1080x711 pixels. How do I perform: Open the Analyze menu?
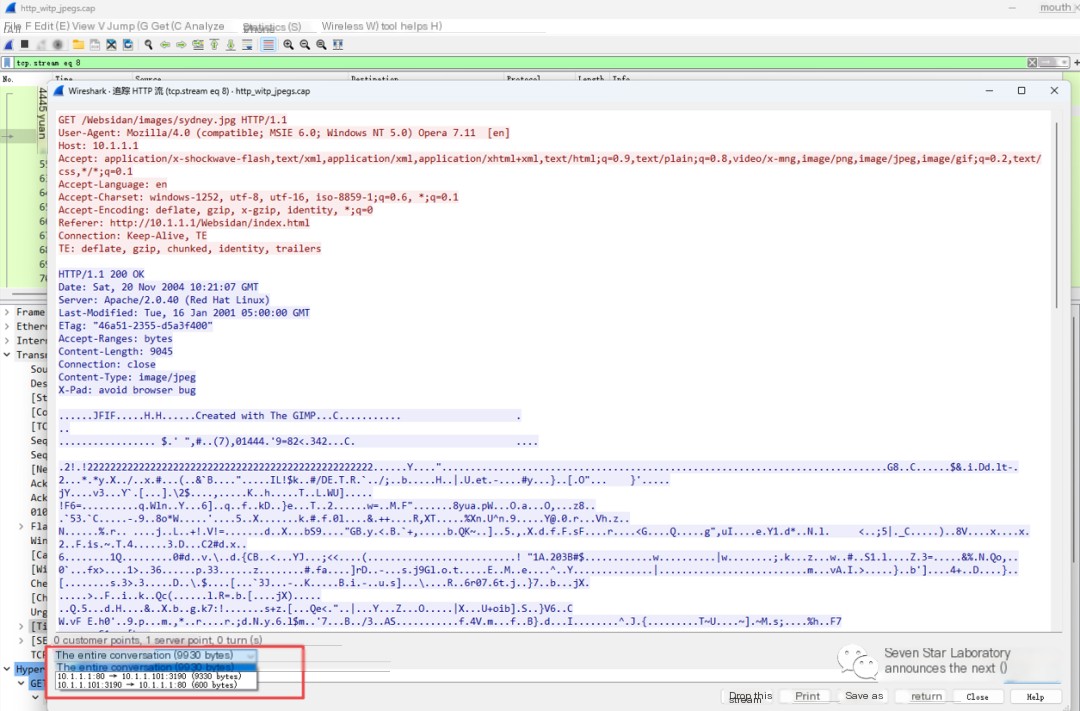(x=204, y=26)
